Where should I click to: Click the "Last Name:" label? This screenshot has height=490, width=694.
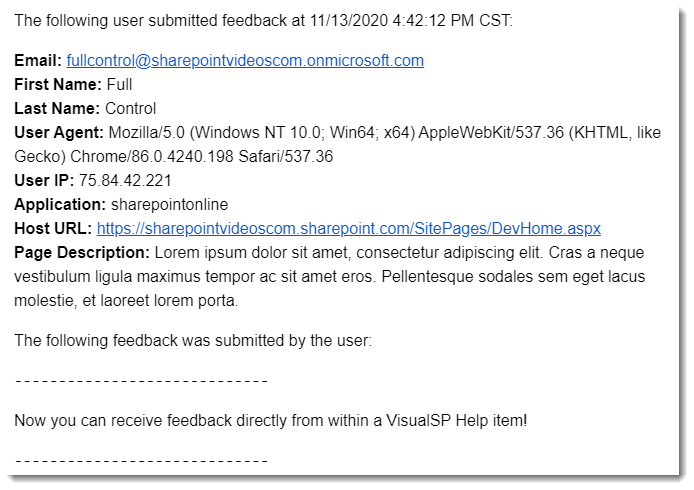click(x=56, y=109)
